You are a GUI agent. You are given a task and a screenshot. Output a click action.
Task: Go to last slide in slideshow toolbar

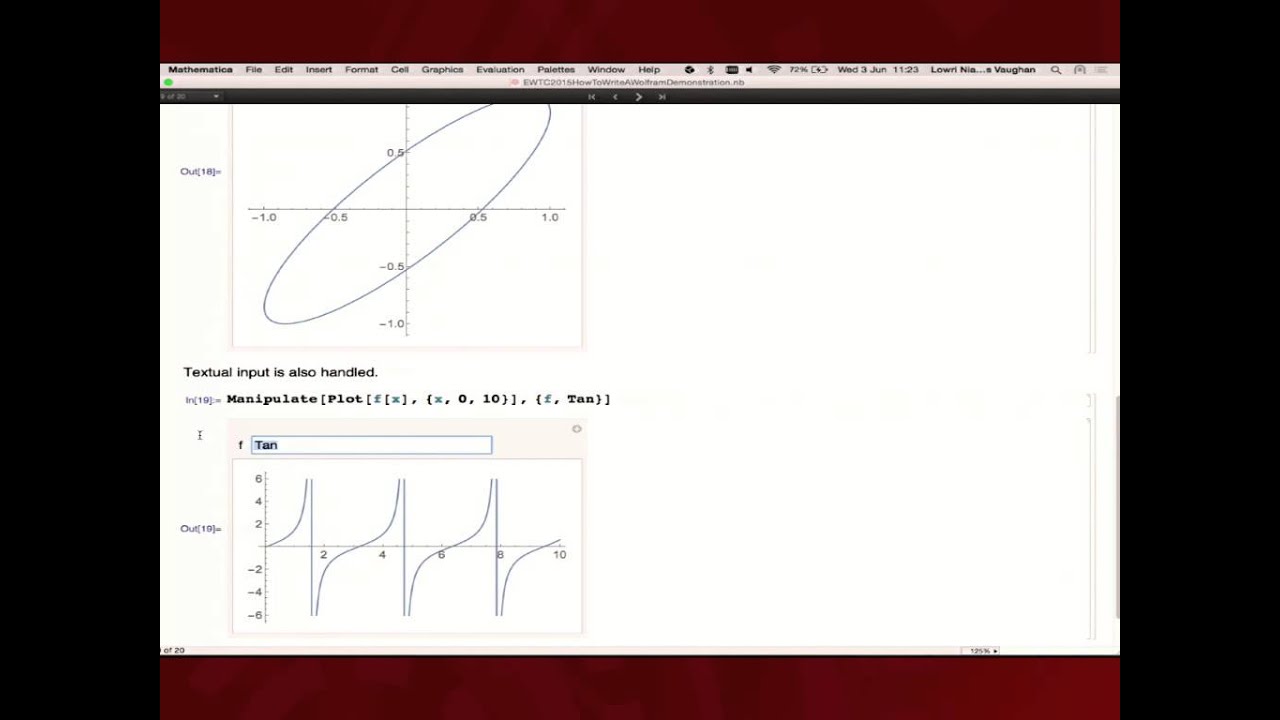(662, 97)
